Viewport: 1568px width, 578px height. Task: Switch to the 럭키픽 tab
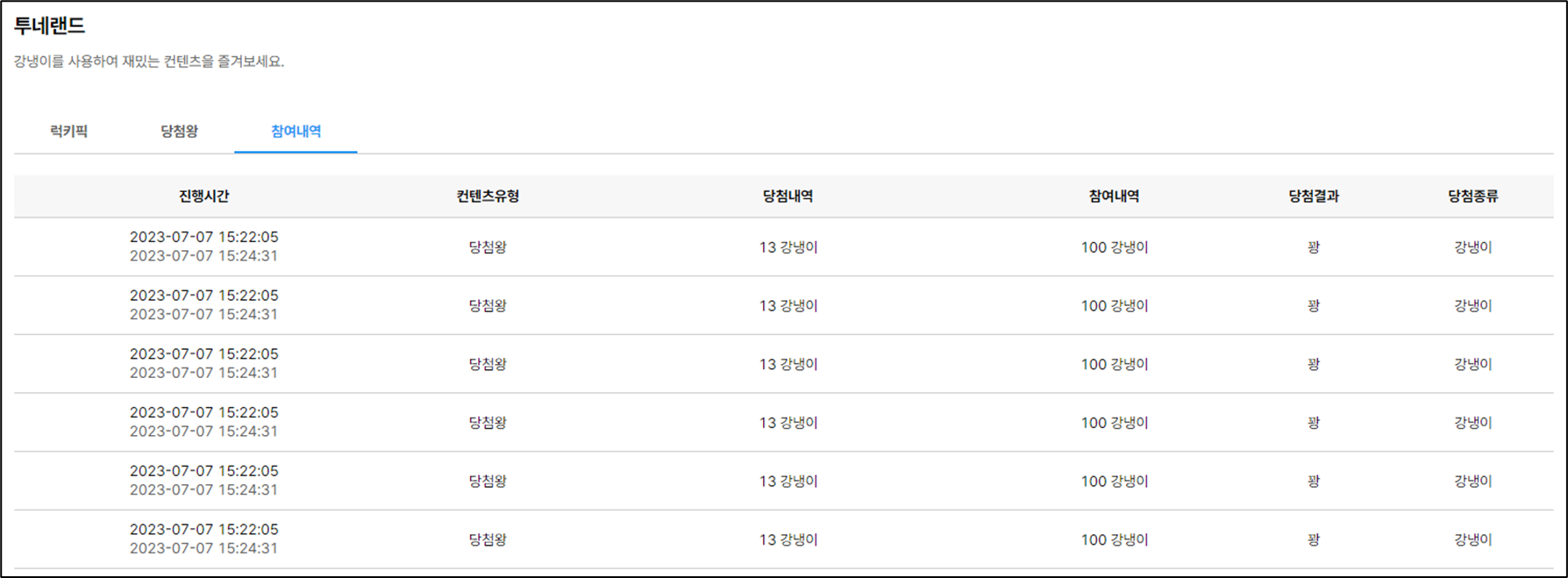(x=68, y=132)
